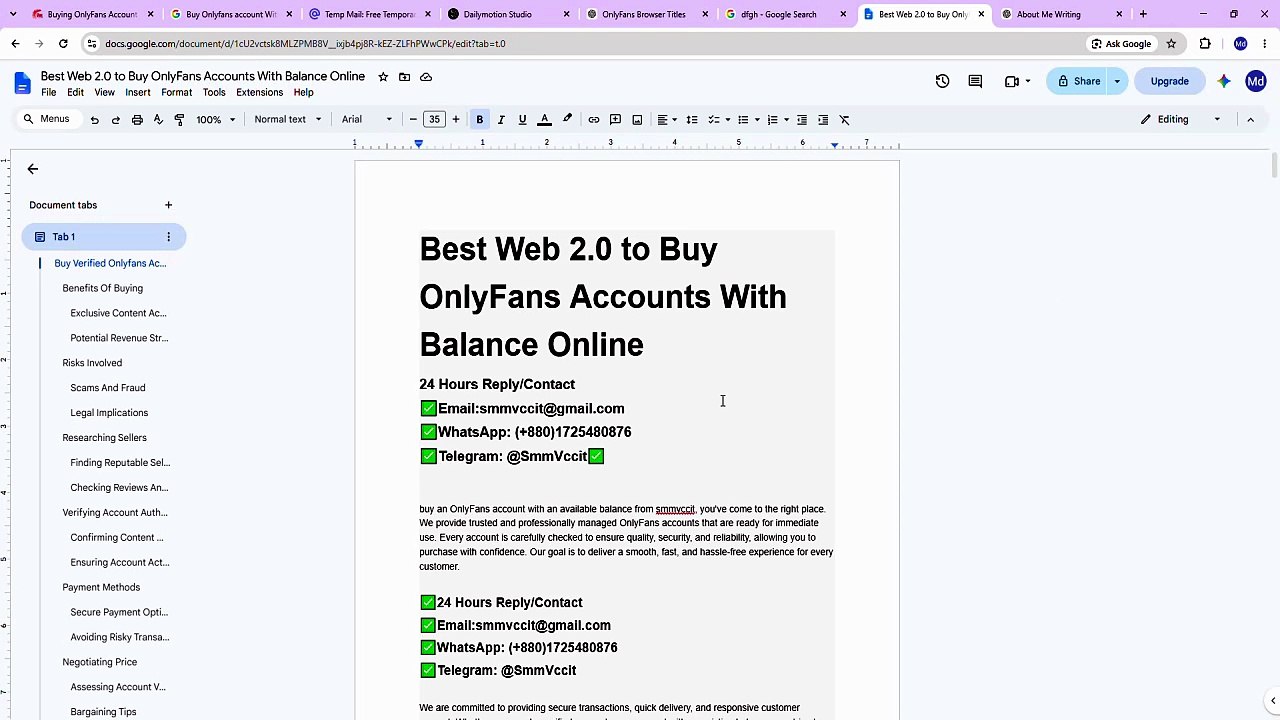This screenshot has width=1280, height=720.
Task: Select Tab 1 in document tabs
Action: 104,237
